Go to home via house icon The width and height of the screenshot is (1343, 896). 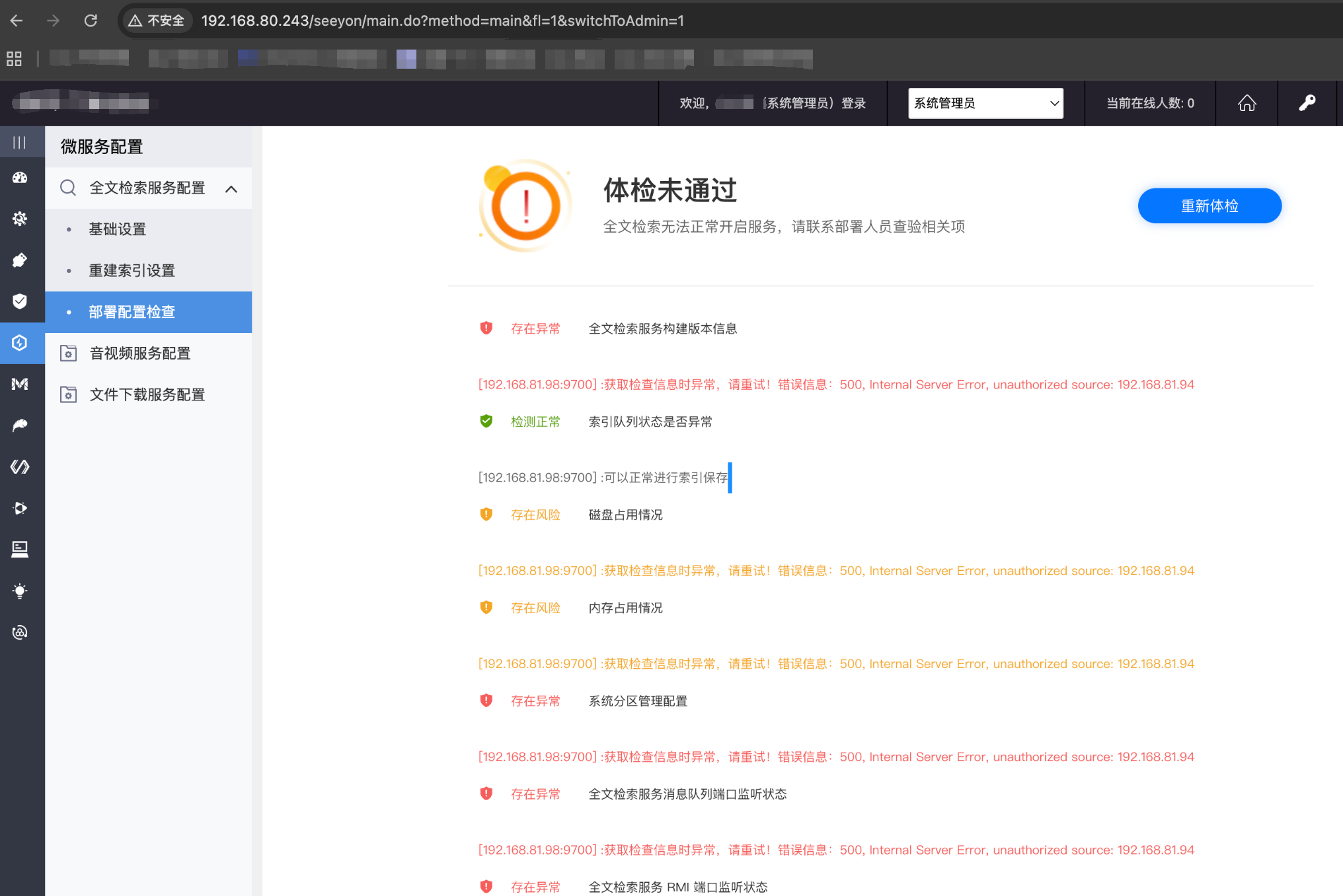click(1247, 103)
